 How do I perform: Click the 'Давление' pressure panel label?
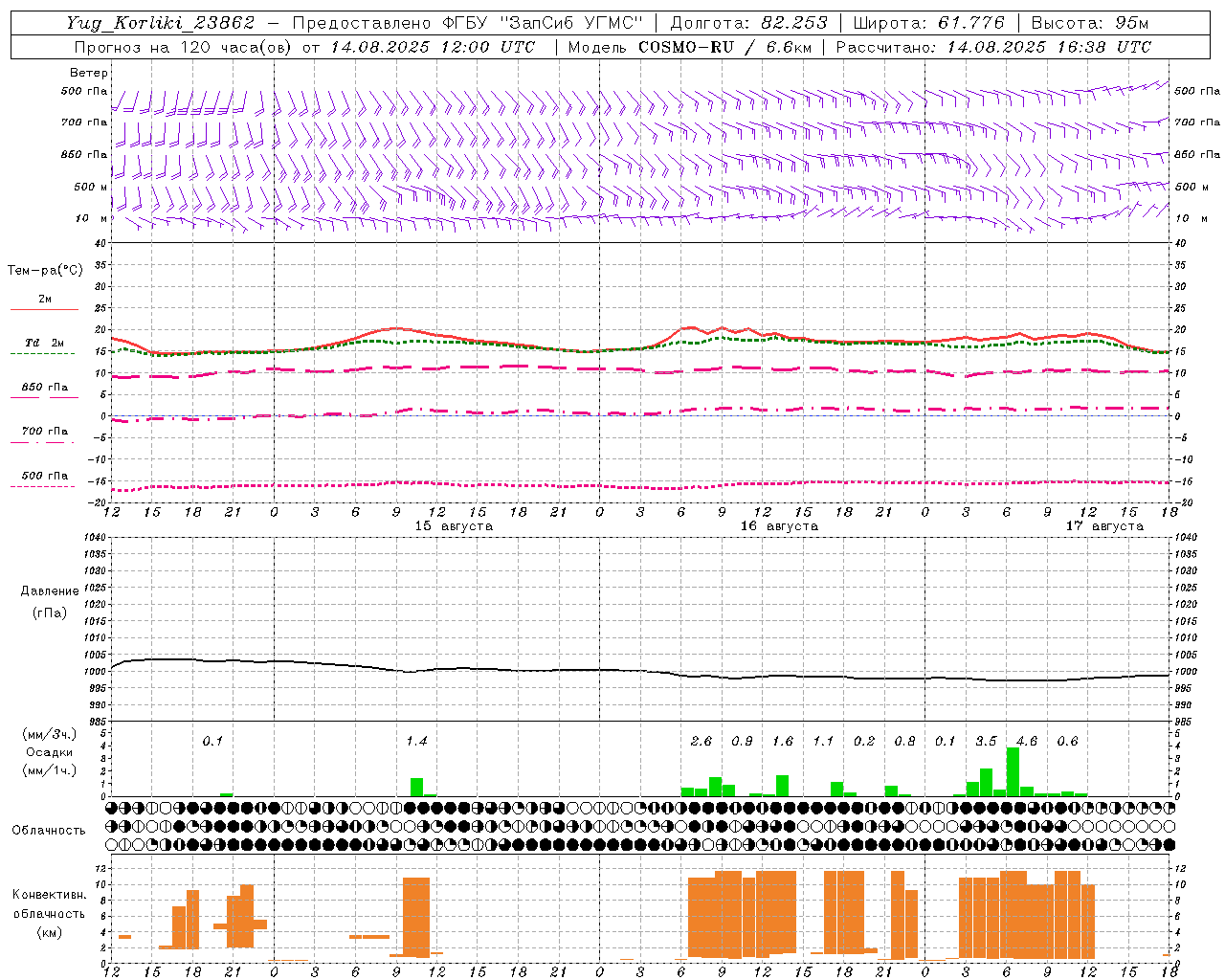tap(50, 591)
